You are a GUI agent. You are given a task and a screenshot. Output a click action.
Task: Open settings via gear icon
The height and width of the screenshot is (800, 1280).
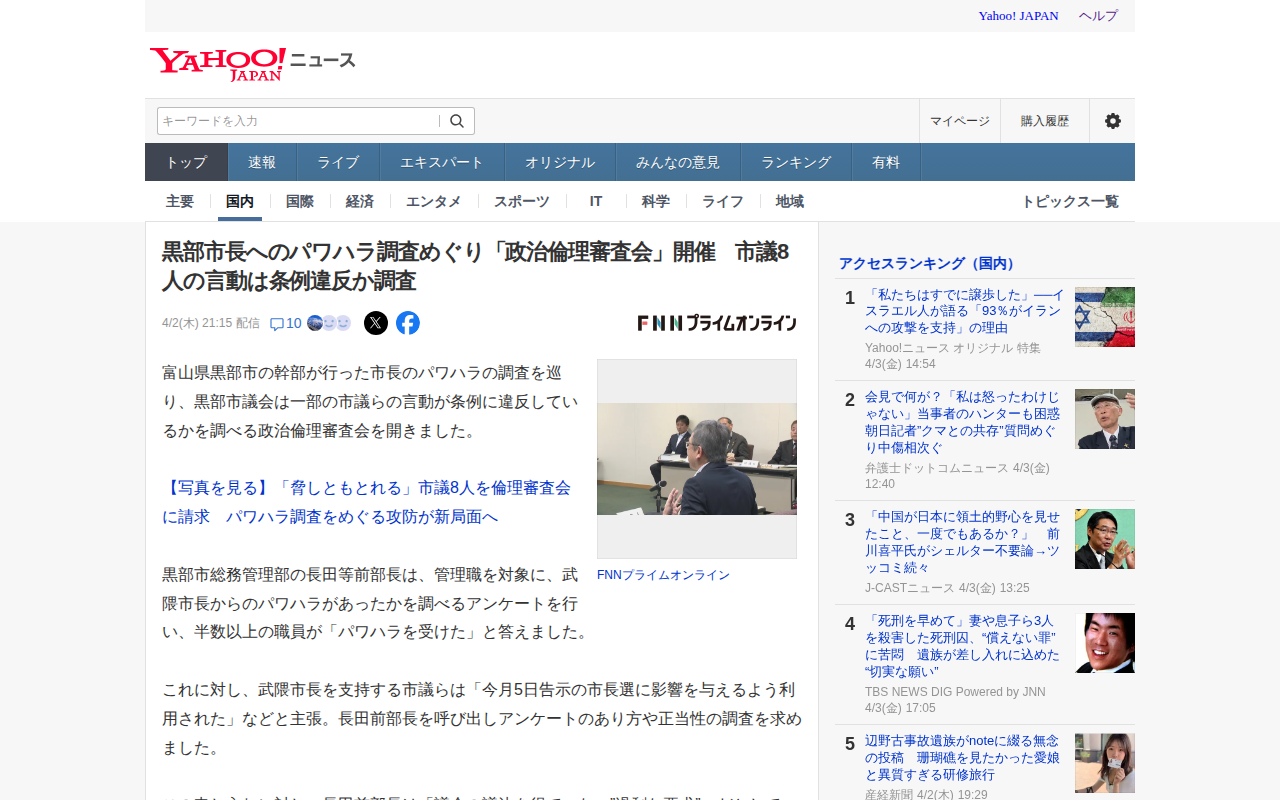[1112, 121]
